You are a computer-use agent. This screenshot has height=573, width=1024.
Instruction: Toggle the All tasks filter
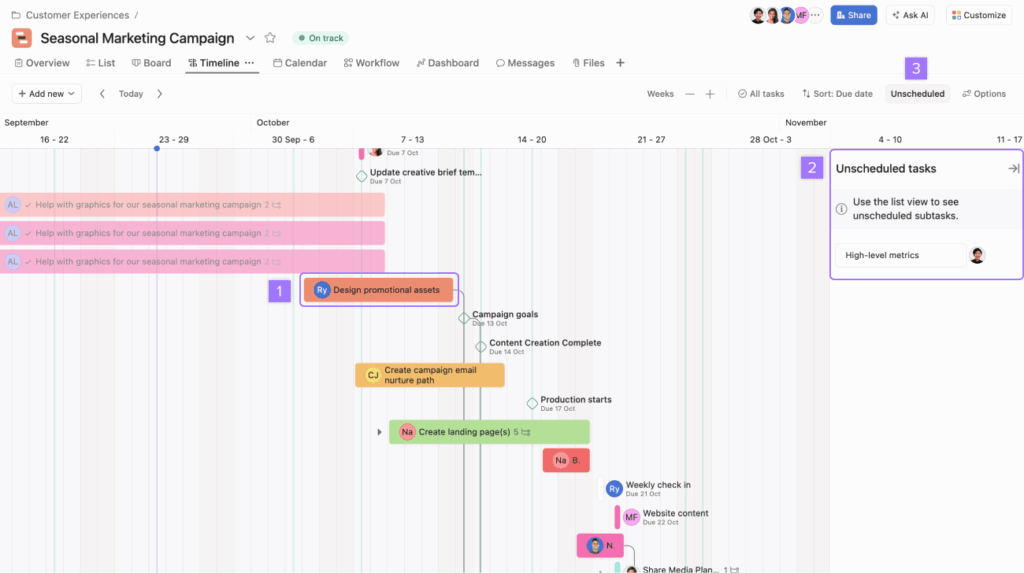click(761, 94)
